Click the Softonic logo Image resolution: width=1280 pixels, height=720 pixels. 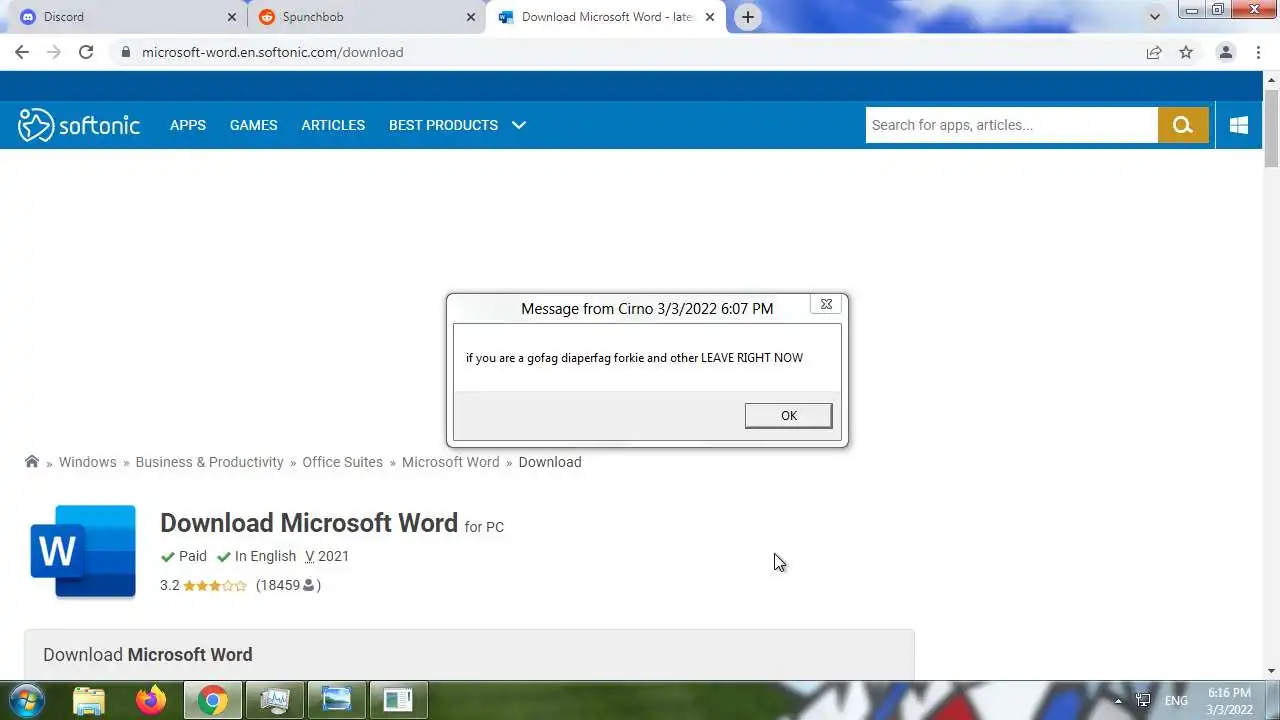click(79, 125)
